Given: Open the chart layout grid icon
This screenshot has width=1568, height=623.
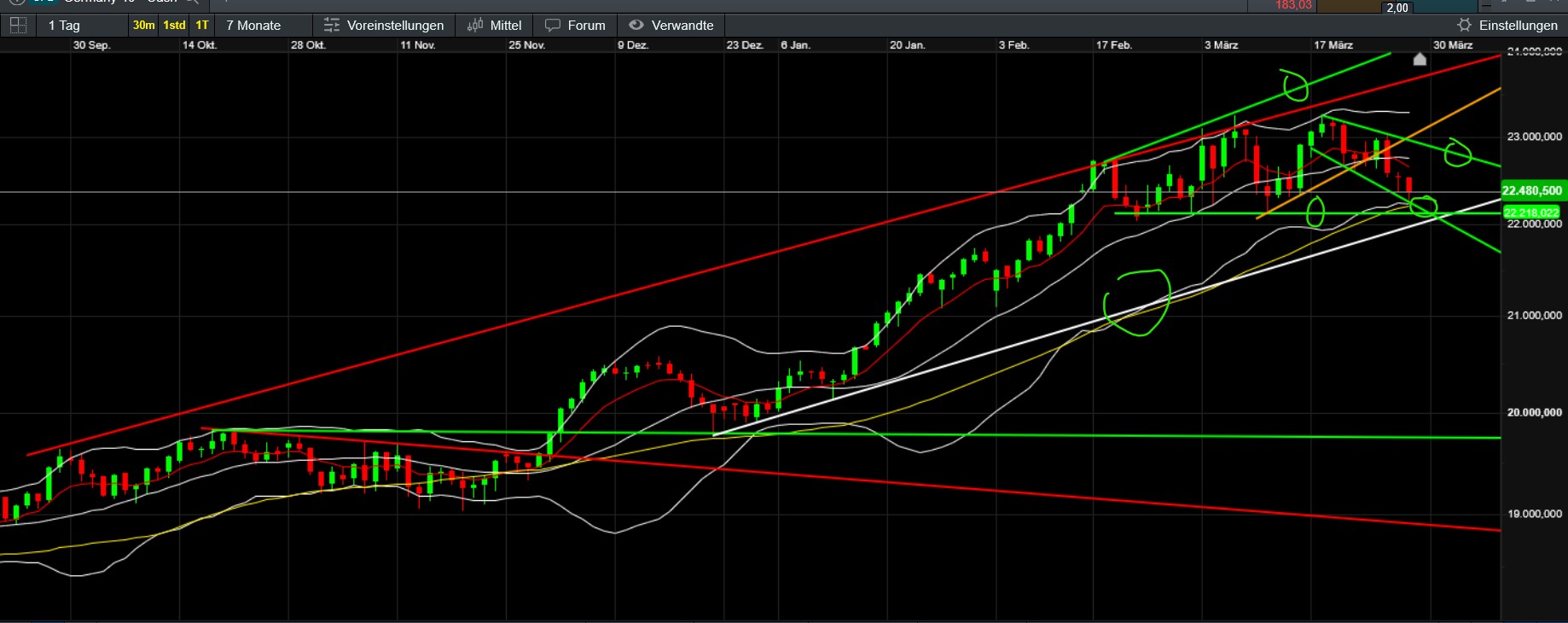Looking at the screenshot, I should 17,25.
